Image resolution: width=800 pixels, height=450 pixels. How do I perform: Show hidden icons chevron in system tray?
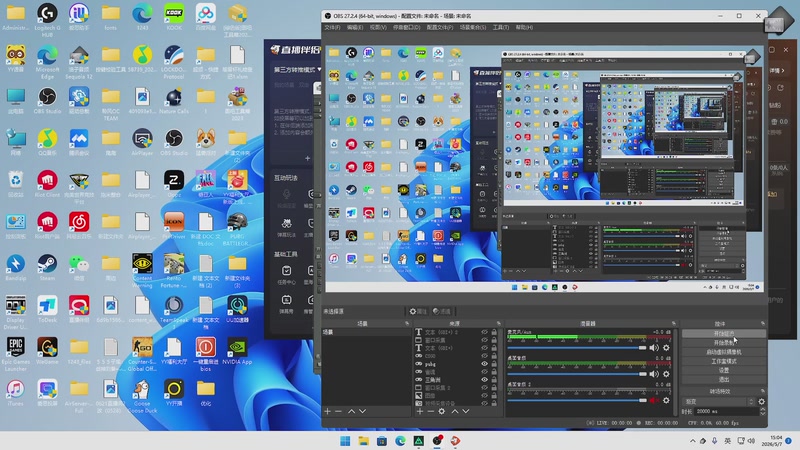(x=692, y=441)
